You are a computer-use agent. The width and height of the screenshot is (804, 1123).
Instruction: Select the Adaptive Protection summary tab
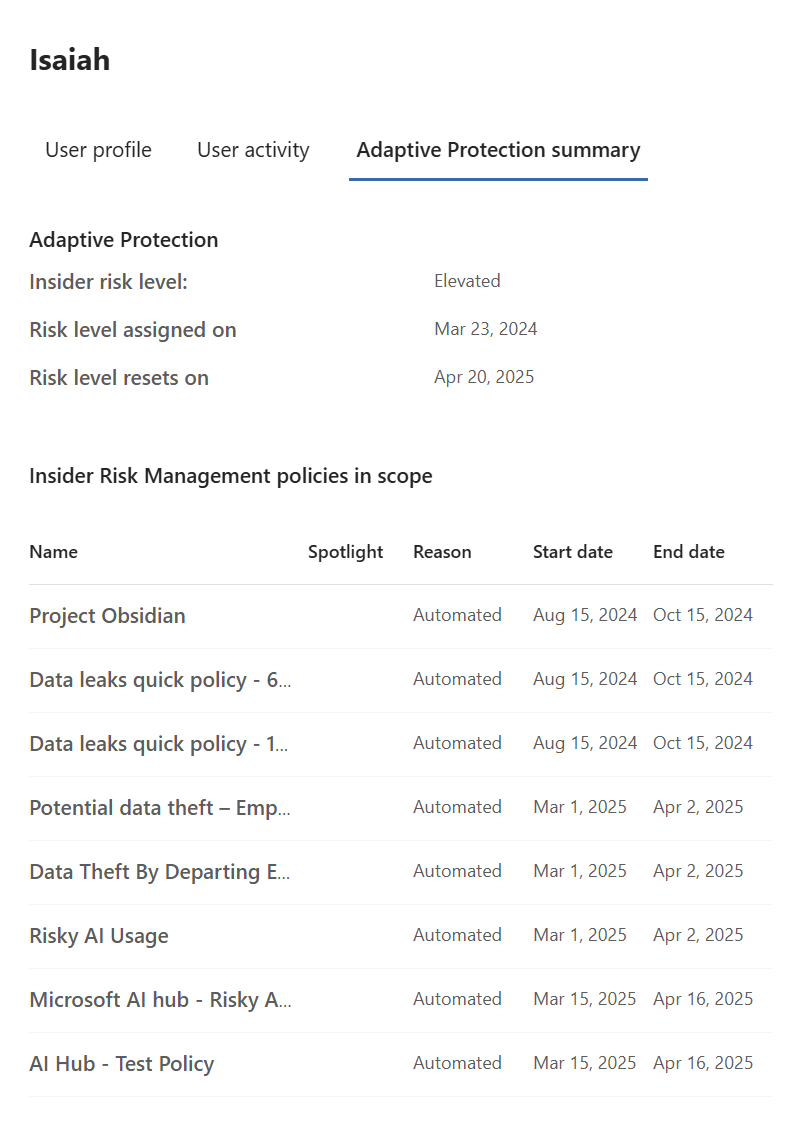pos(498,150)
